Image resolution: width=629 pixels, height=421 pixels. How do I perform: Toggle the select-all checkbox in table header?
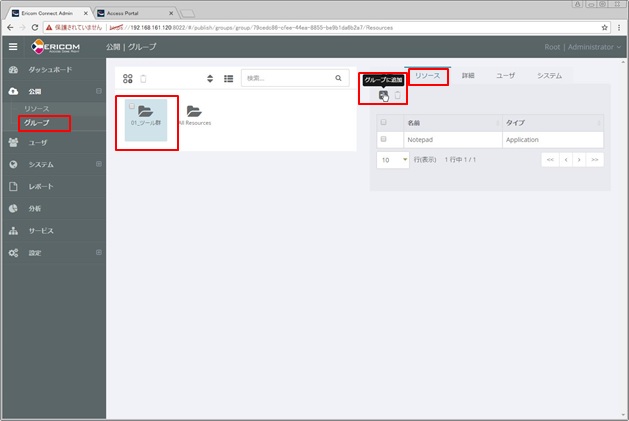click(383, 122)
